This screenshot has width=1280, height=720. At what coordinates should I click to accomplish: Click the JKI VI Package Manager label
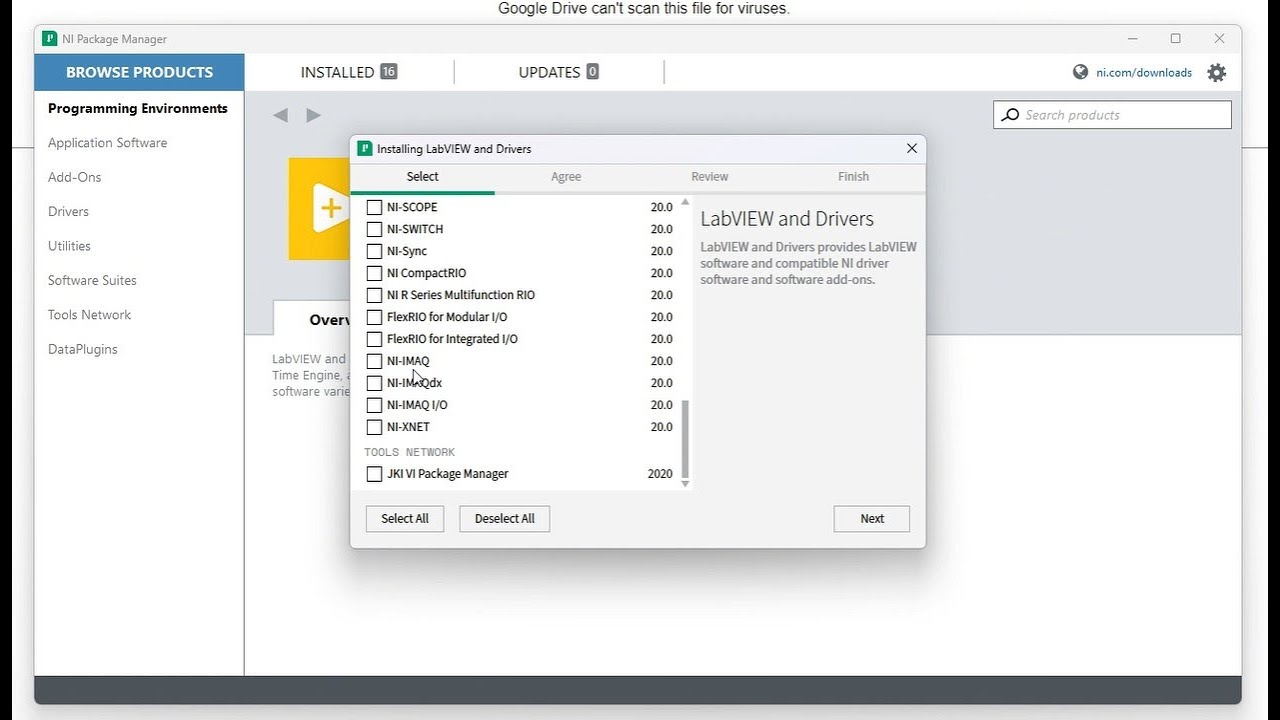pyautogui.click(x=448, y=474)
